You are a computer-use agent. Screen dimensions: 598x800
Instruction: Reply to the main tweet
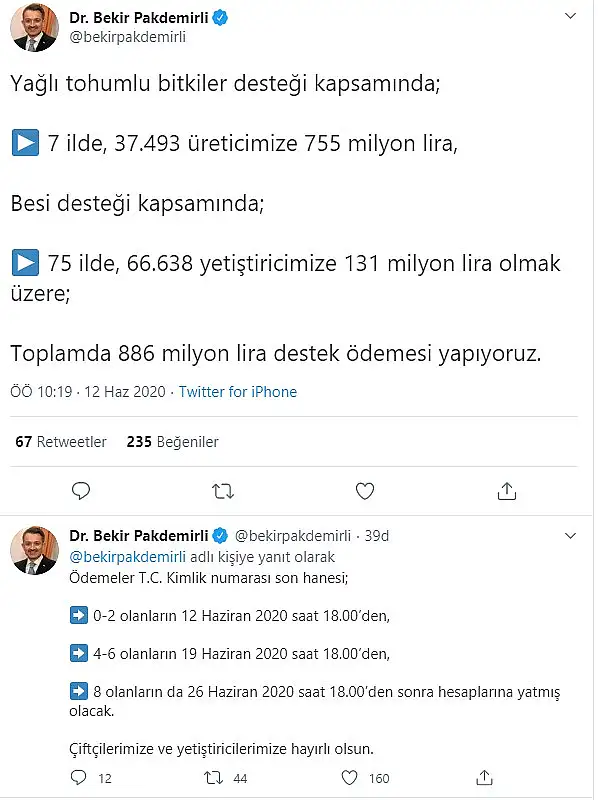point(81,491)
